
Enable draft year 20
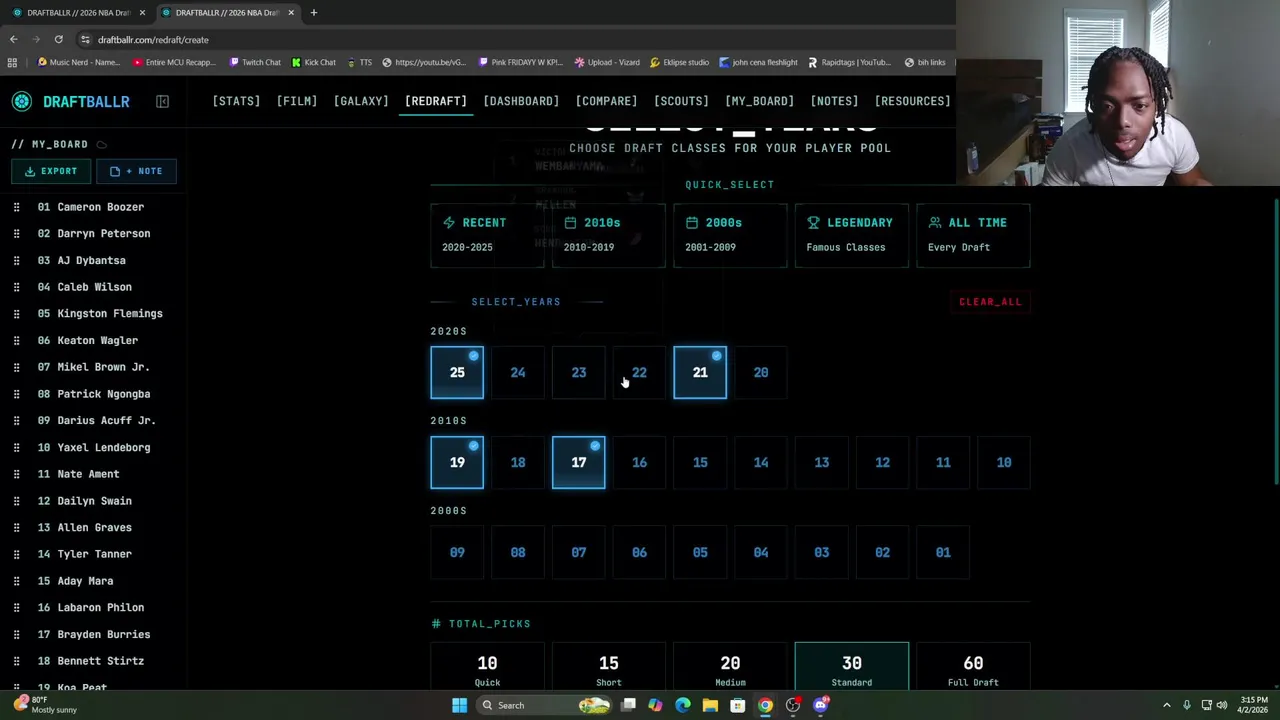(x=761, y=372)
